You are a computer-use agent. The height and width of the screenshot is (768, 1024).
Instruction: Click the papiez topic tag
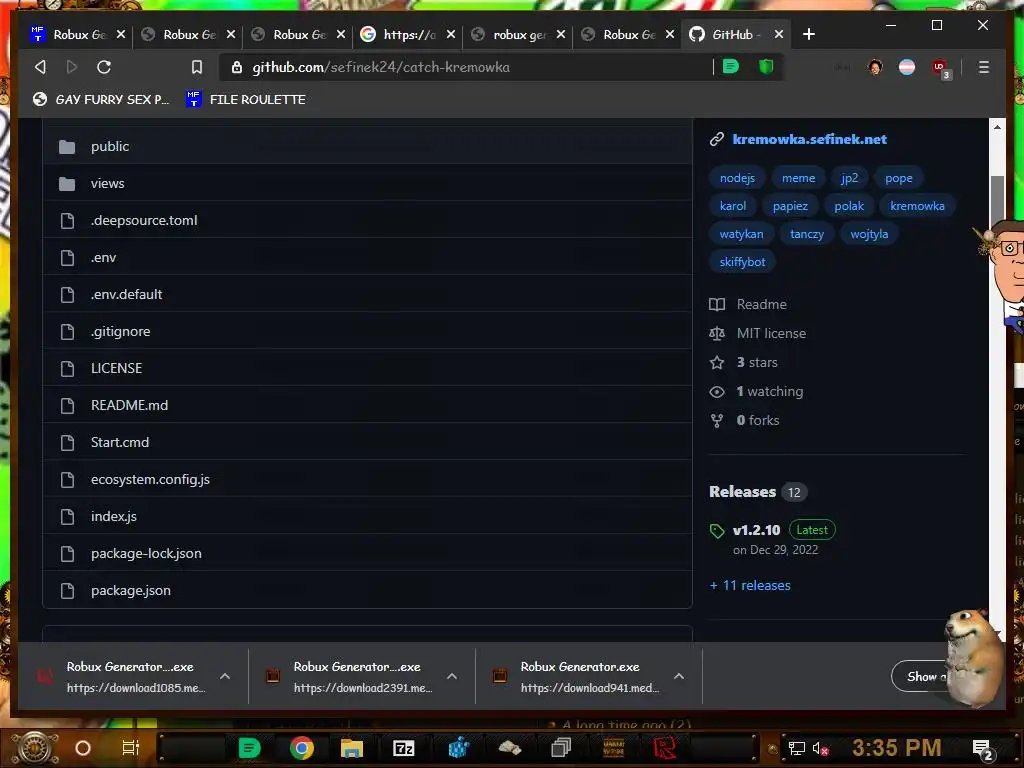tap(790, 206)
